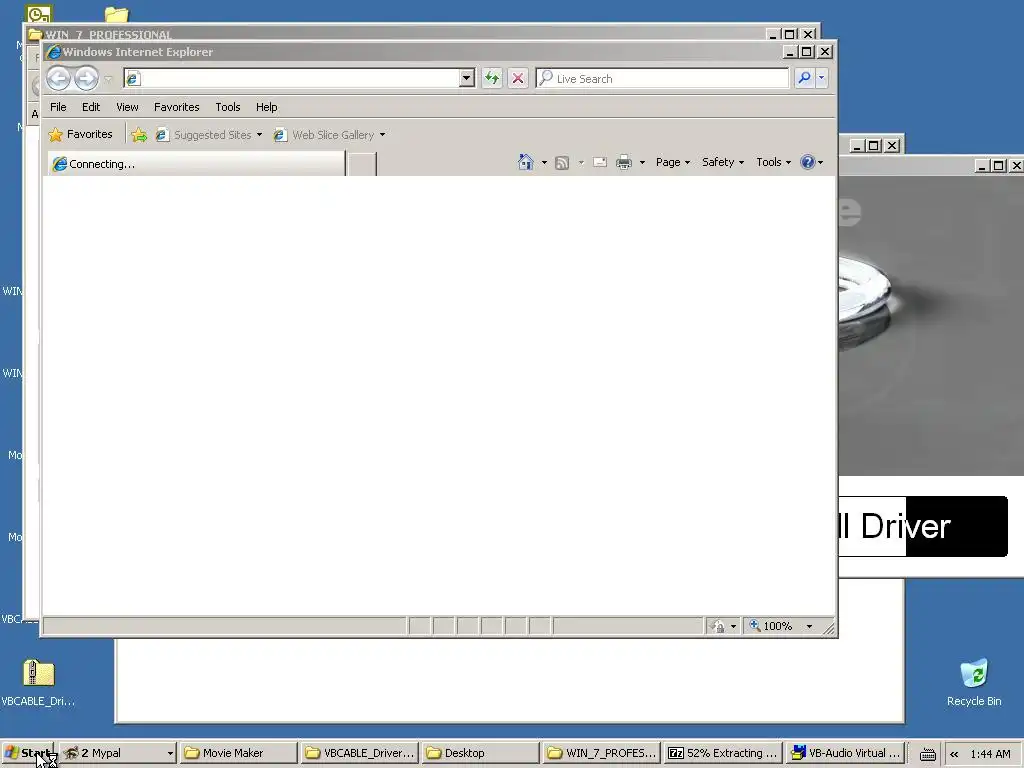Click the Zoom level 100% button
This screenshot has width=1024, height=768.
(771, 626)
